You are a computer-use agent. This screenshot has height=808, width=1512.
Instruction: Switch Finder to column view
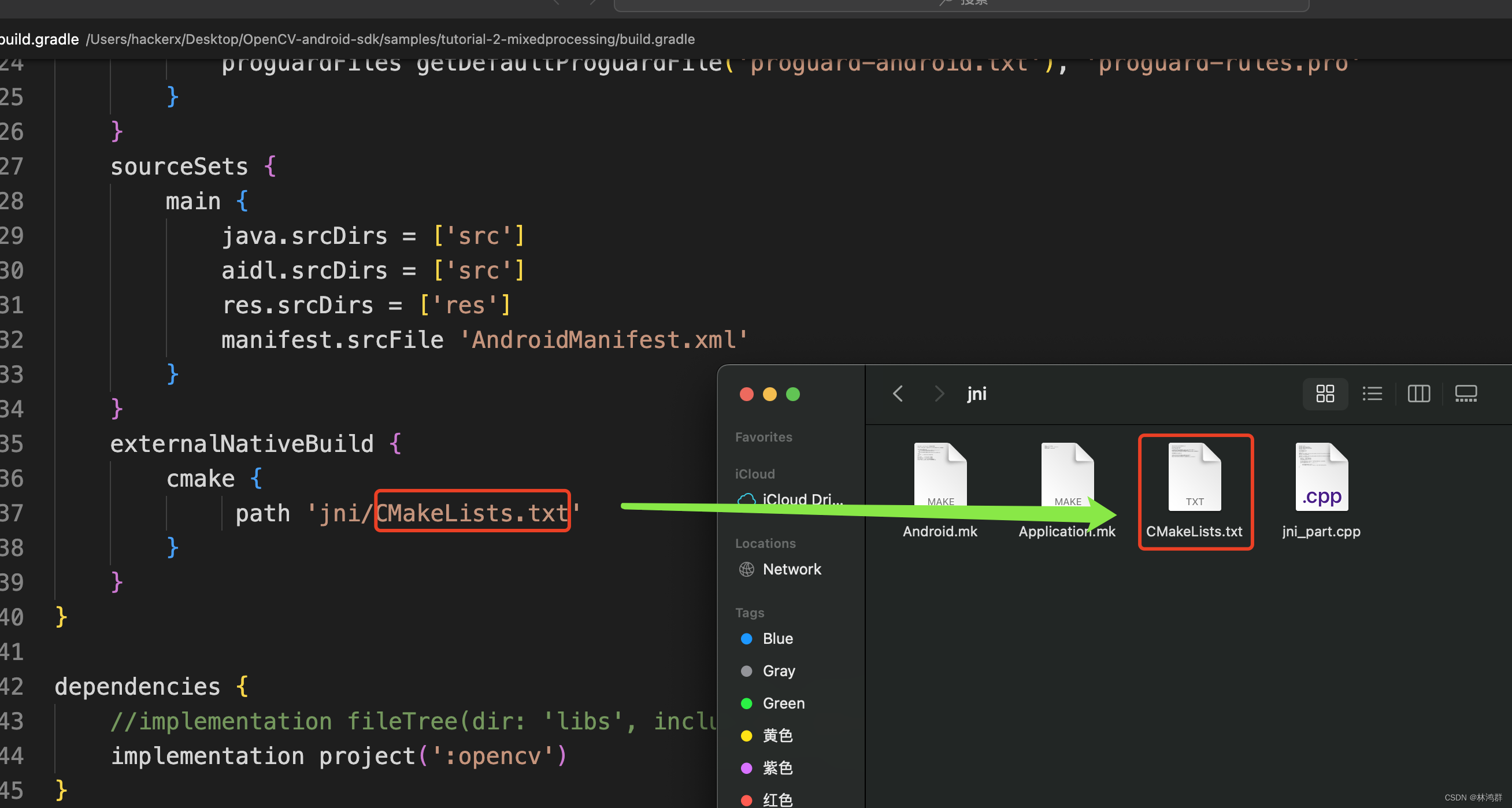(x=1418, y=393)
